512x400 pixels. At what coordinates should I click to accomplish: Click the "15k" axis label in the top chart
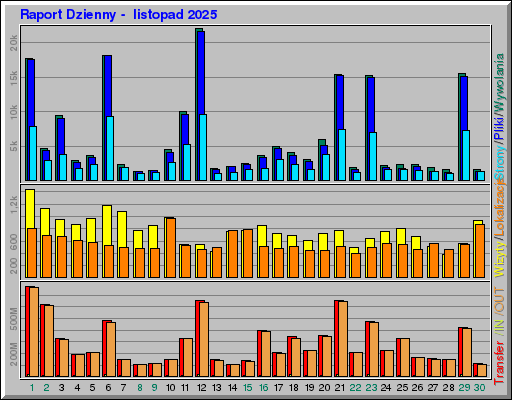(x=14, y=78)
